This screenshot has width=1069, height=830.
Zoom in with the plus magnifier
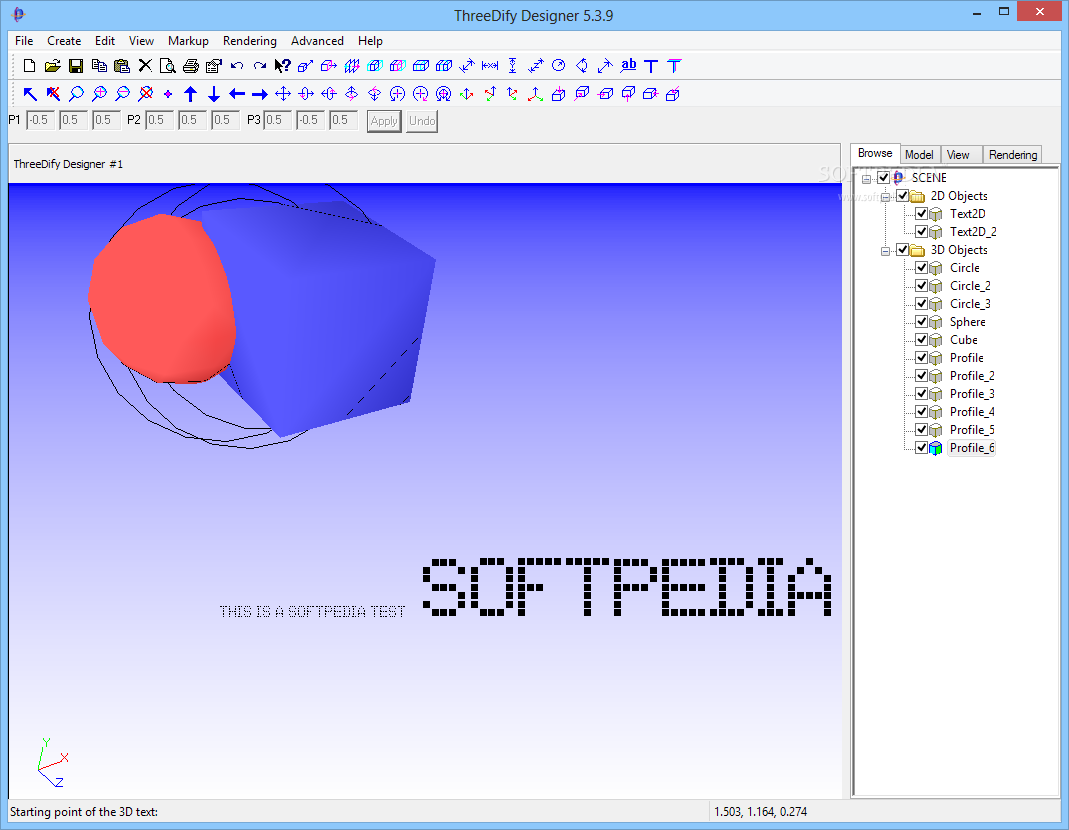(x=100, y=94)
